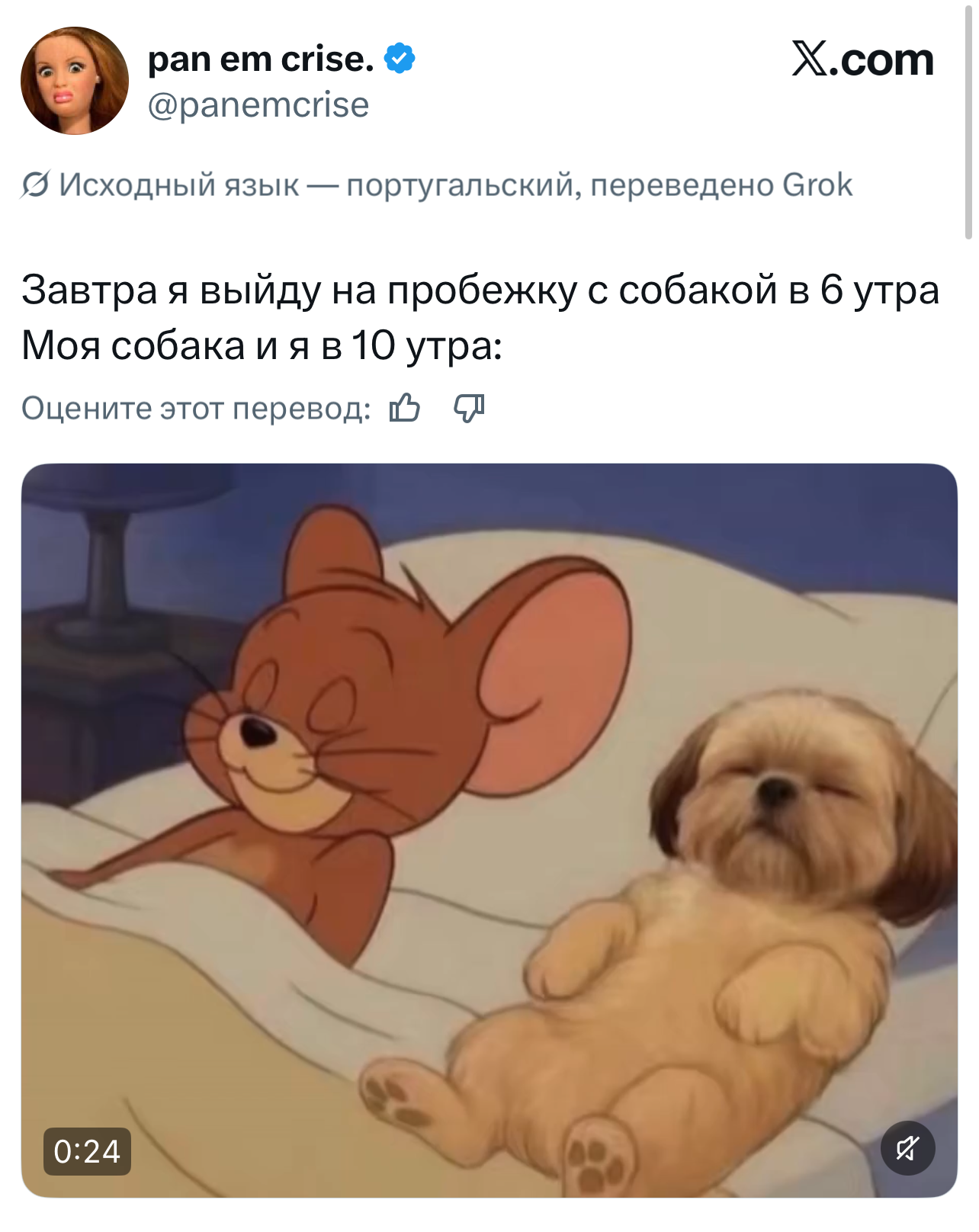The height and width of the screenshot is (1232, 979).
Task: Click the vertical scrollbar on the right edge
Action: click(x=969, y=122)
